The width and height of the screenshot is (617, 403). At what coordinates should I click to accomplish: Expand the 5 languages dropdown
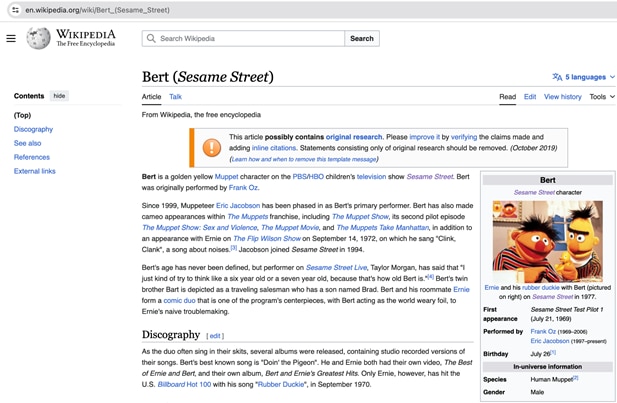[585, 77]
